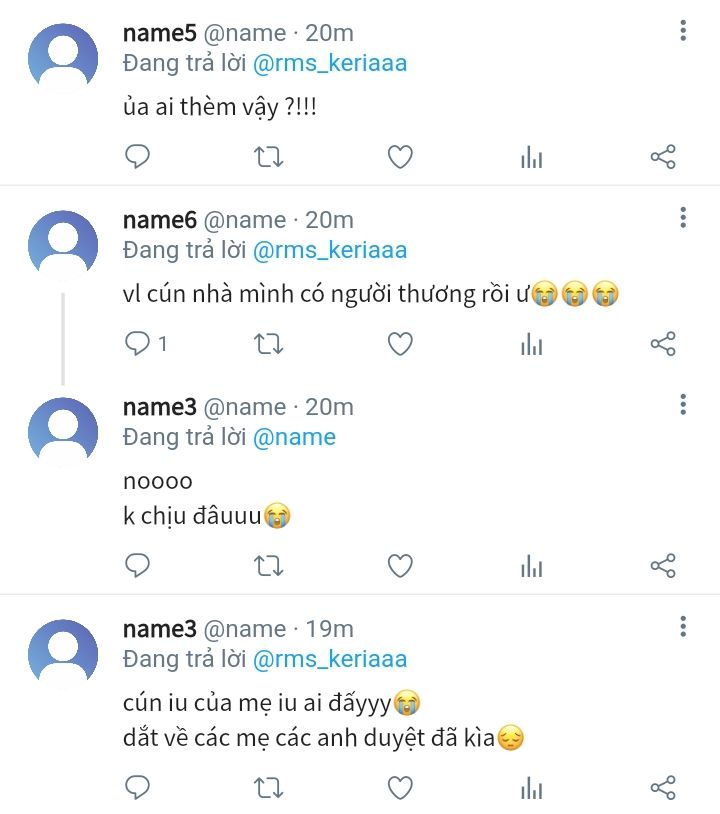The image size is (720, 814).
Task: View analytics for name5's tweet
Action: pos(531,157)
